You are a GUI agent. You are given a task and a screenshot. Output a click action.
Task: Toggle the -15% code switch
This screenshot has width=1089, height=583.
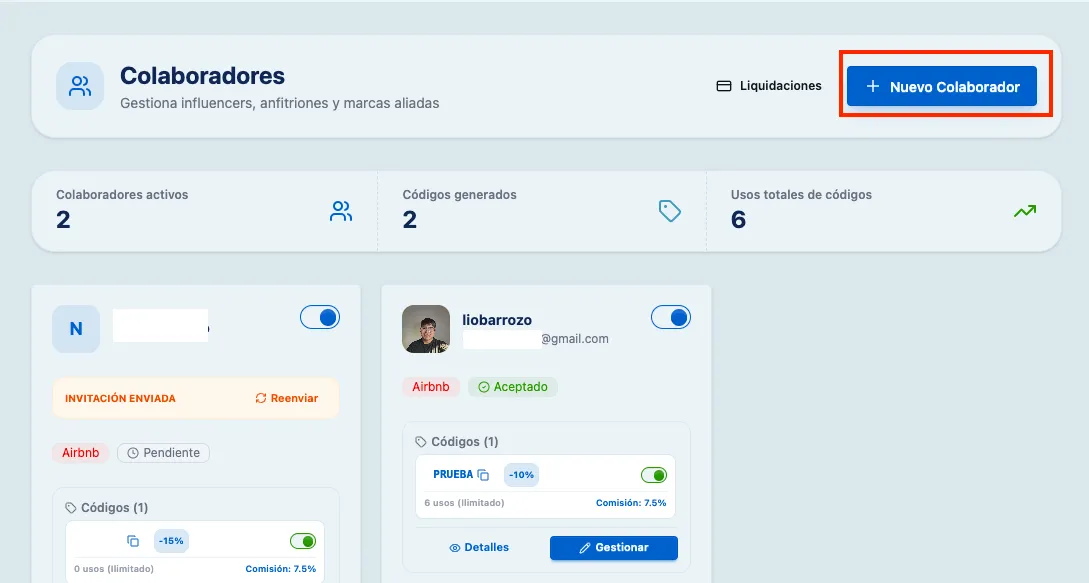[303, 541]
